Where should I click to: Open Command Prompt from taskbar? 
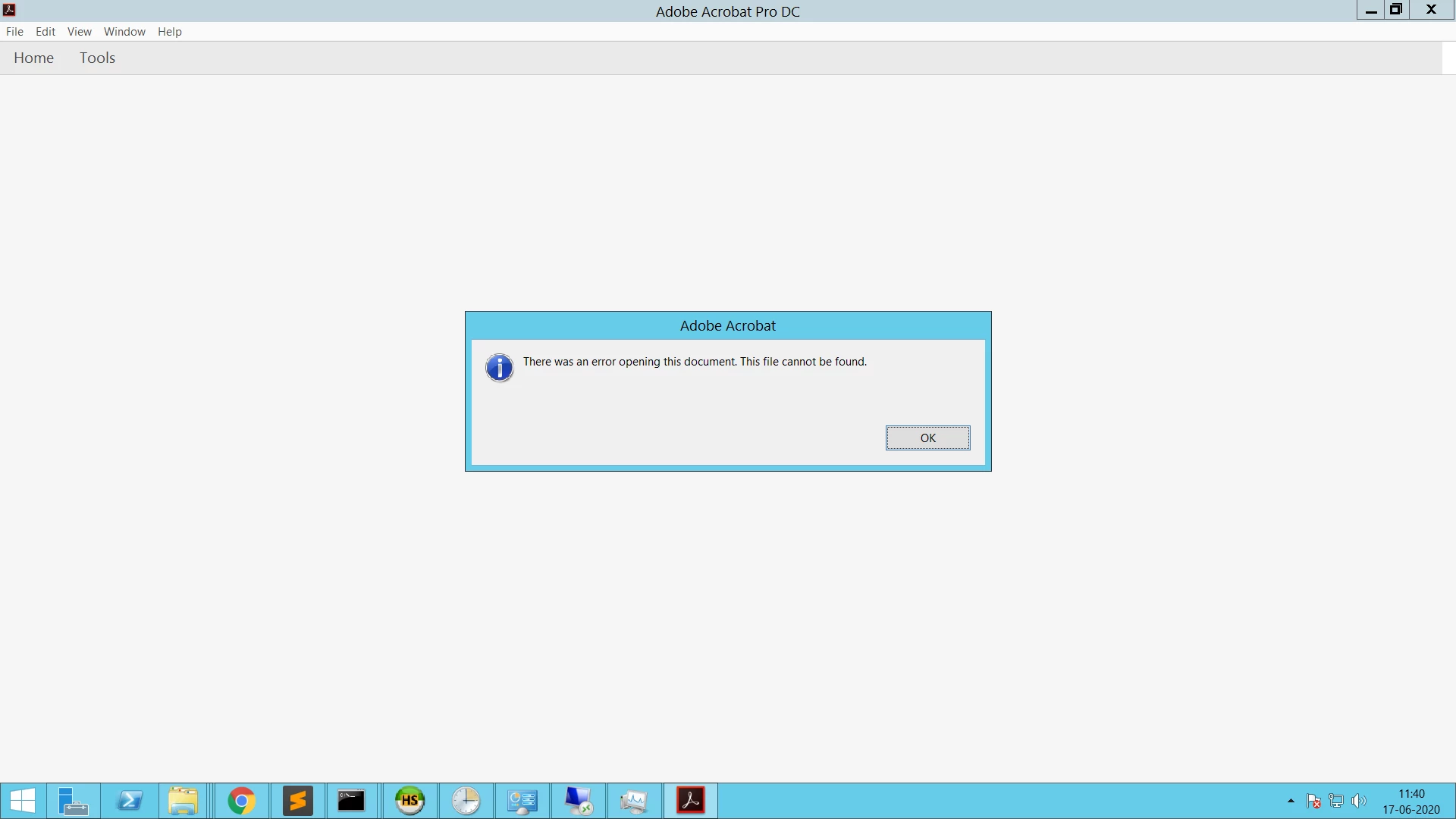coord(351,801)
